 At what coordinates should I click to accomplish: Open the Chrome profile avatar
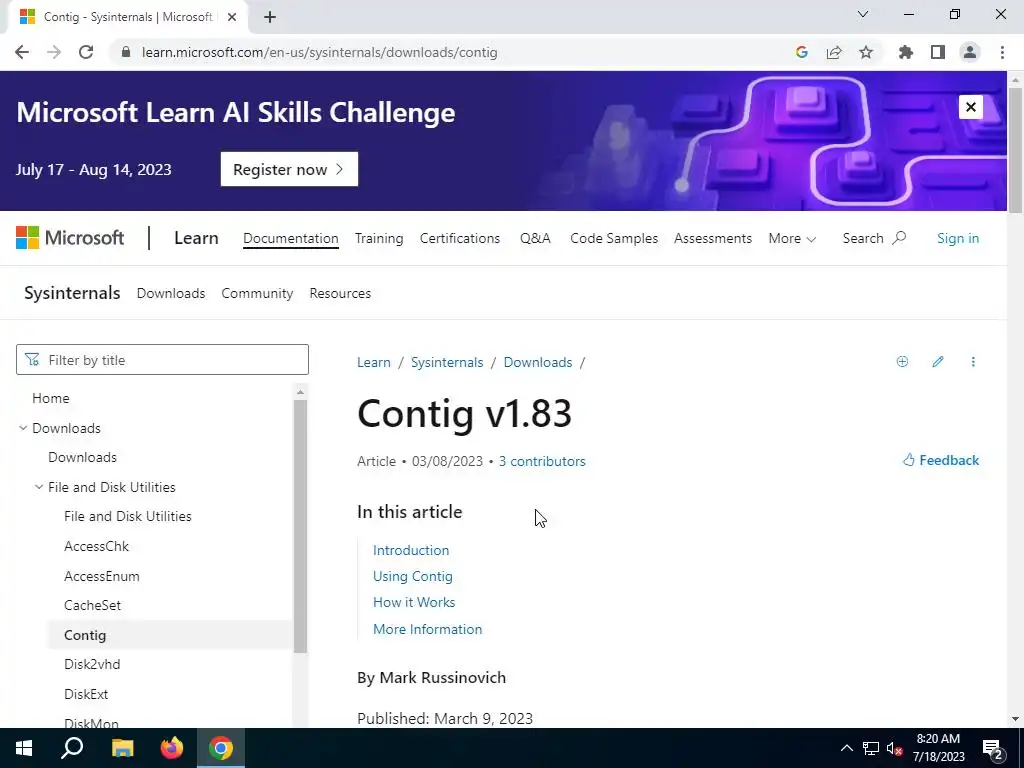click(x=970, y=52)
